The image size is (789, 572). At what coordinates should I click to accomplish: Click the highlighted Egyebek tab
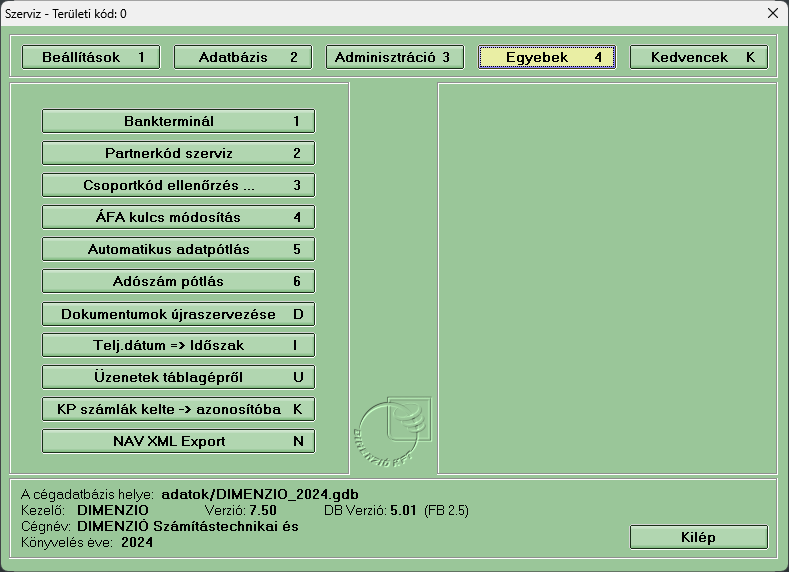pyautogui.click(x=547, y=57)
